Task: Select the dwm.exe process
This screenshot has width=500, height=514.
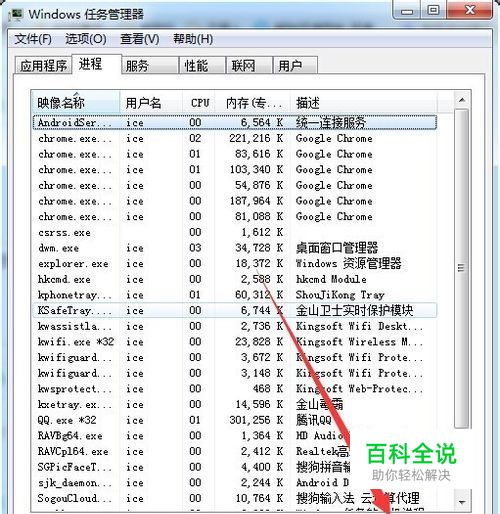Action: 235,248
